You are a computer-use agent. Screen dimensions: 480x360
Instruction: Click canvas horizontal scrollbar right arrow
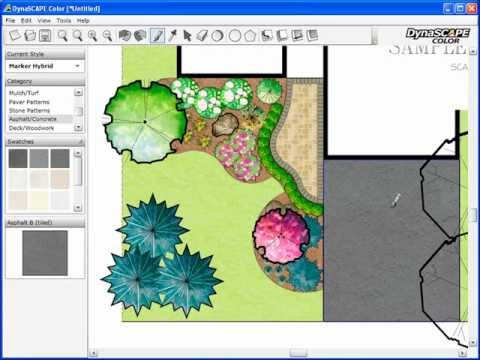pos(462,353)
